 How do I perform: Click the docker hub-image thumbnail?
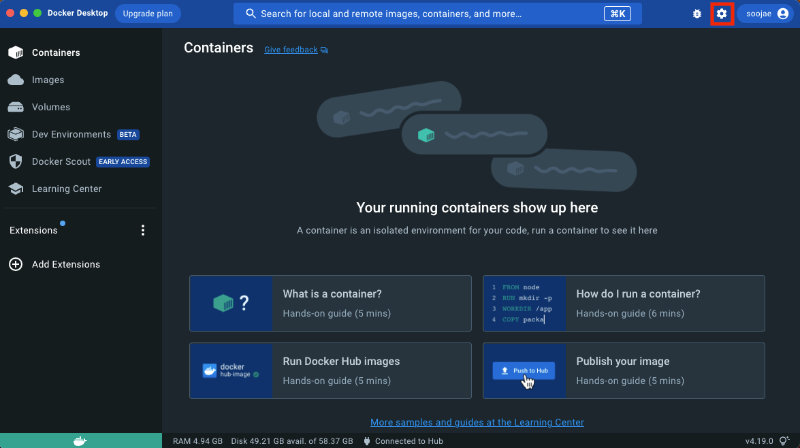231,370
